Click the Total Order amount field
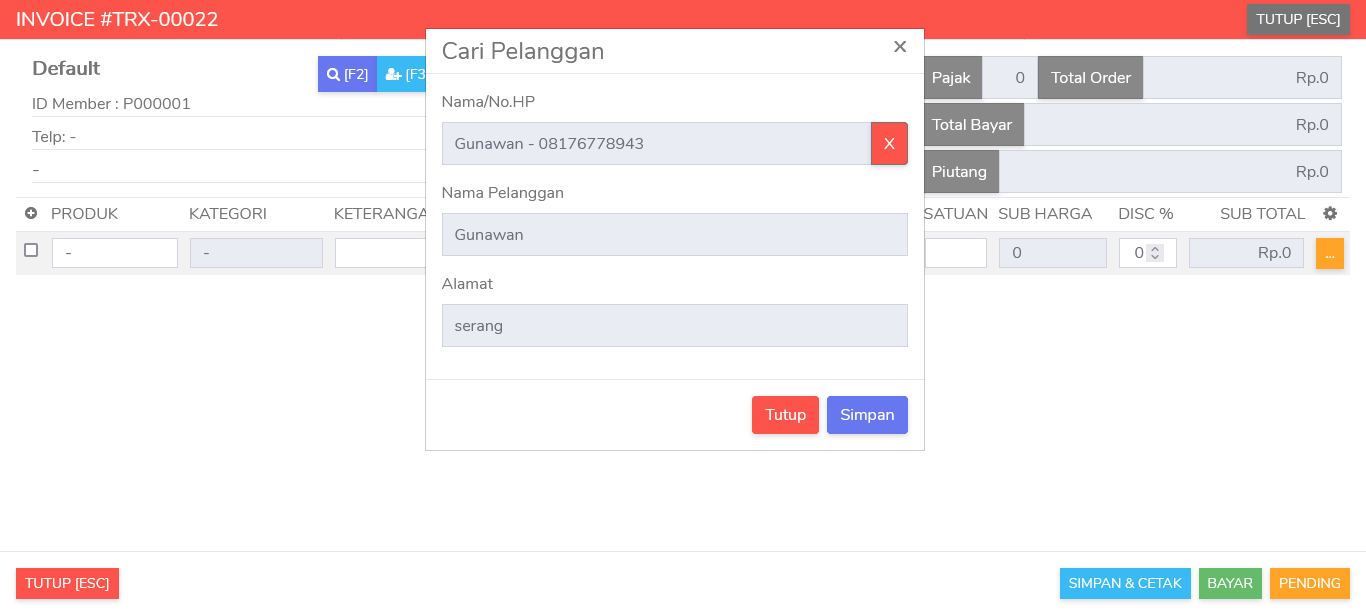The height and width of the screenshot is (615, 1366). point(1242,78)
